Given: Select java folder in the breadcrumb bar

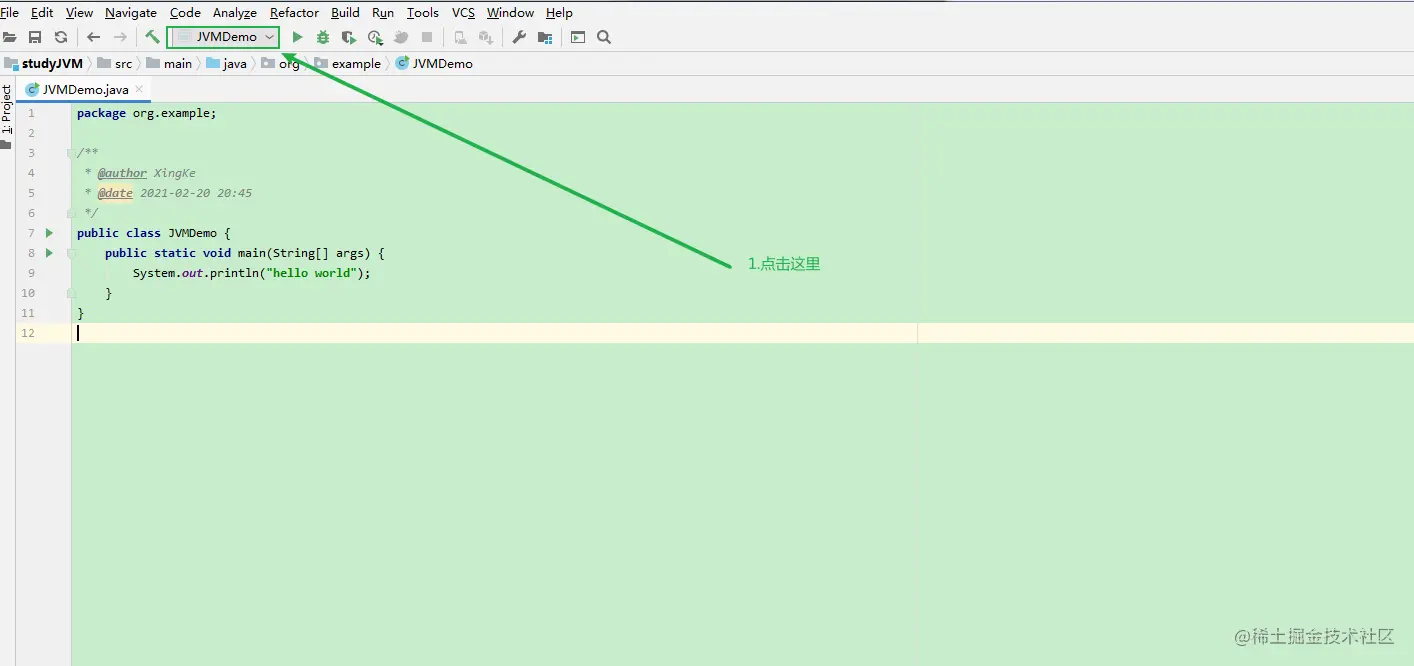Looking at the screenshot, I should pos(227,63).
